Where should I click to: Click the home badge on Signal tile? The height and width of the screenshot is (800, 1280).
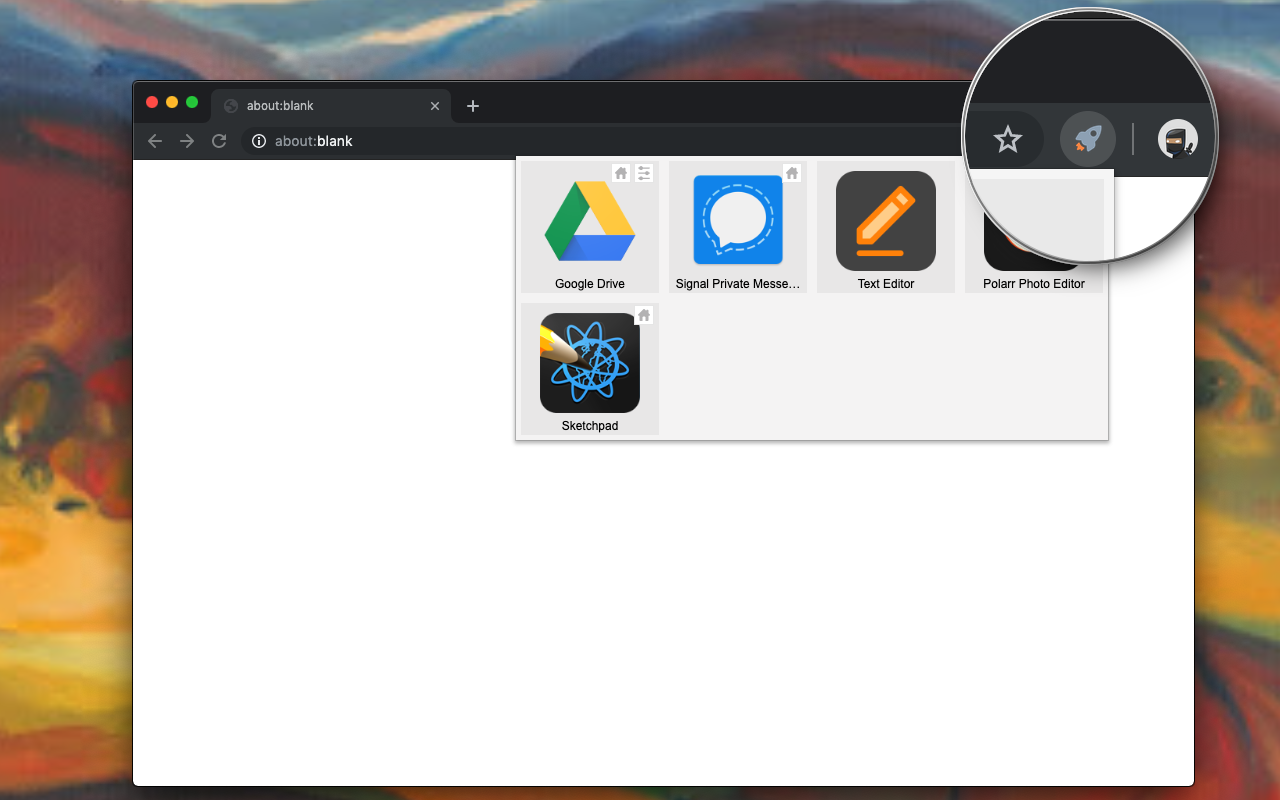[791, 173]
